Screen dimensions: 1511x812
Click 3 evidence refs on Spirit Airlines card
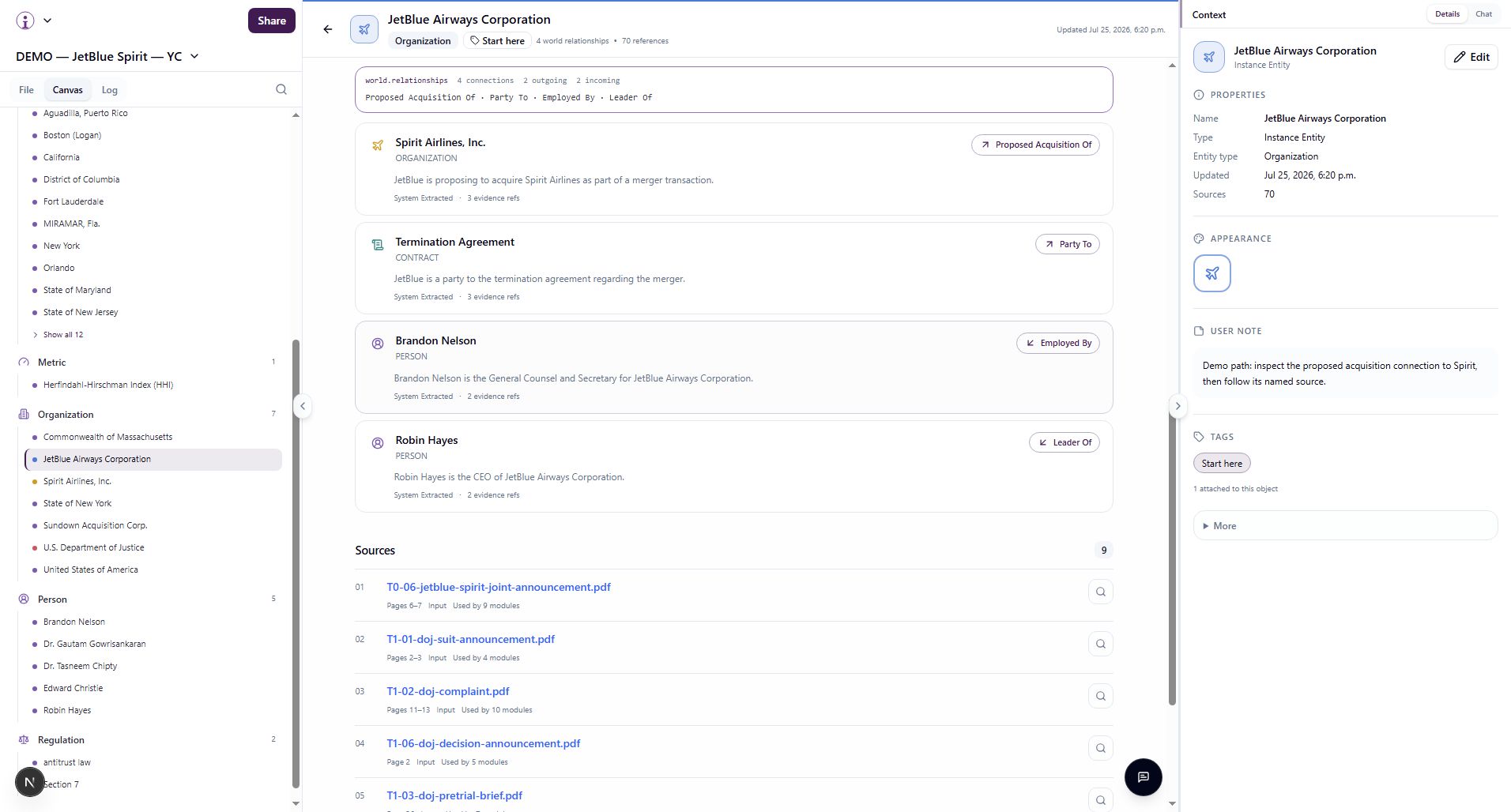[493, 198]
